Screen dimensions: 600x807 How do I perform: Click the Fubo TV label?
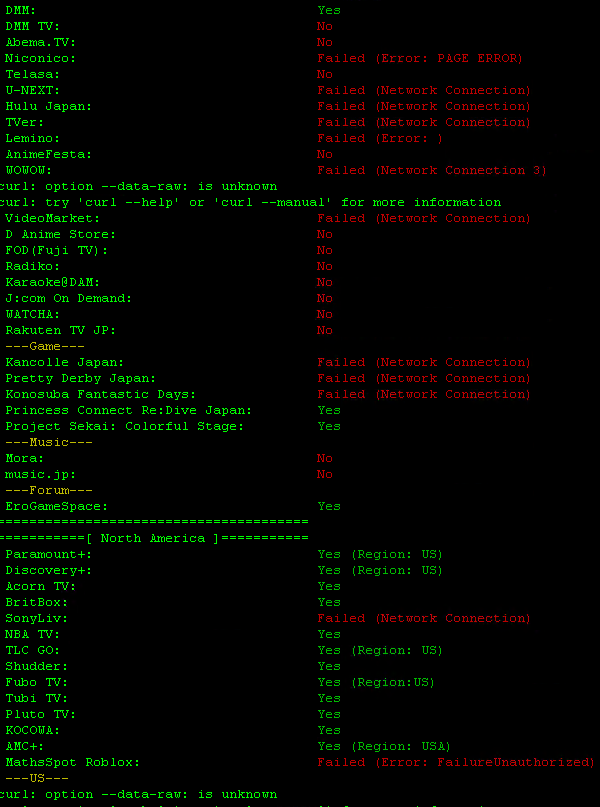[x=37, y=682]
